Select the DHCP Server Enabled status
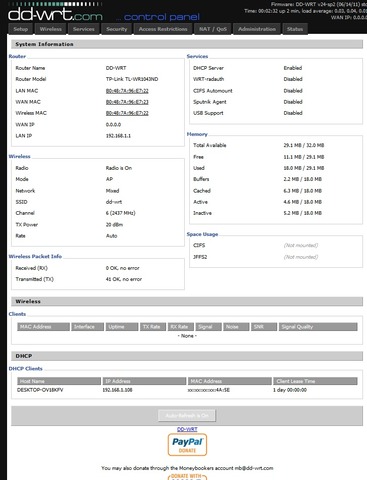Viewport: 367px width, 480px height. pos(293,68)
